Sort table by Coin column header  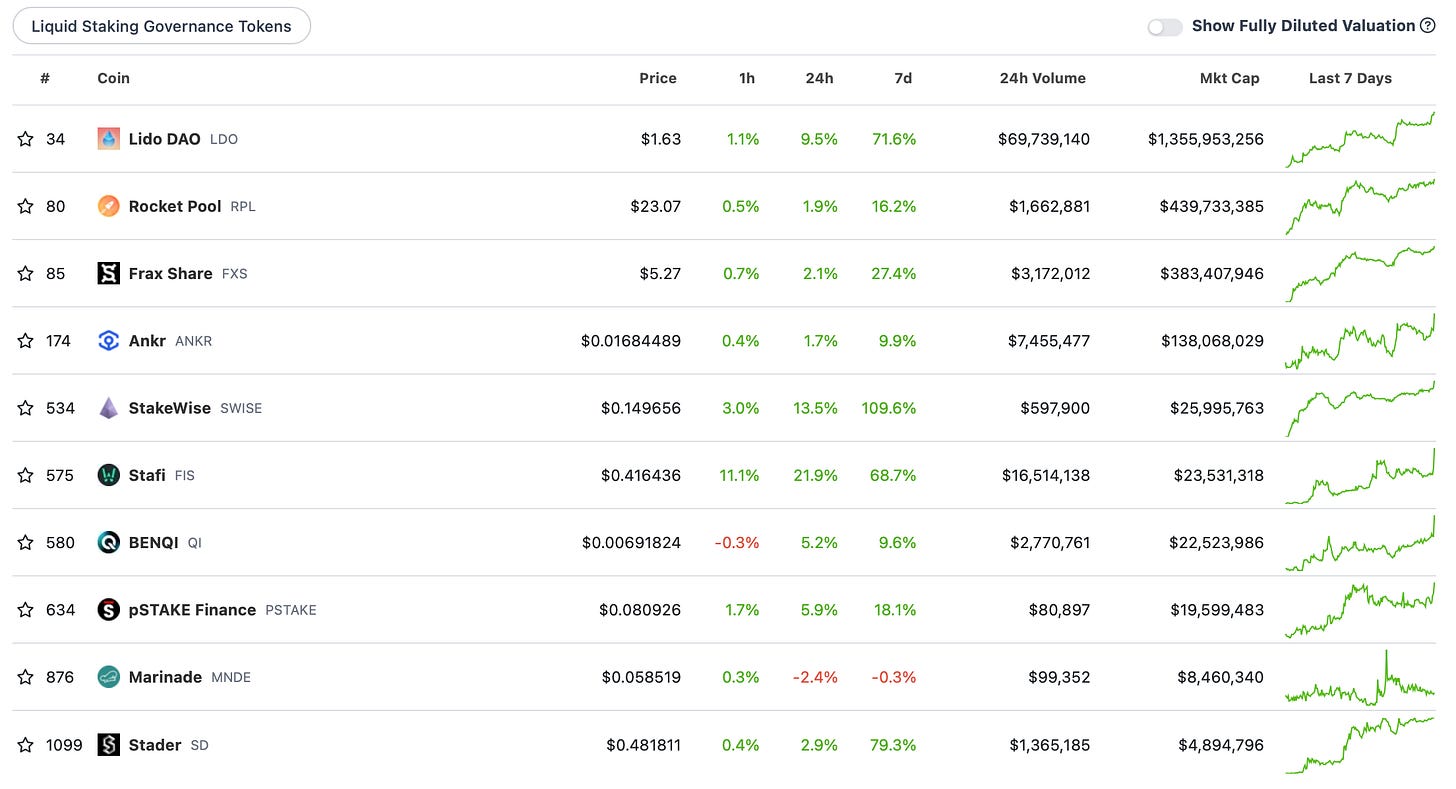click(113, 78)
